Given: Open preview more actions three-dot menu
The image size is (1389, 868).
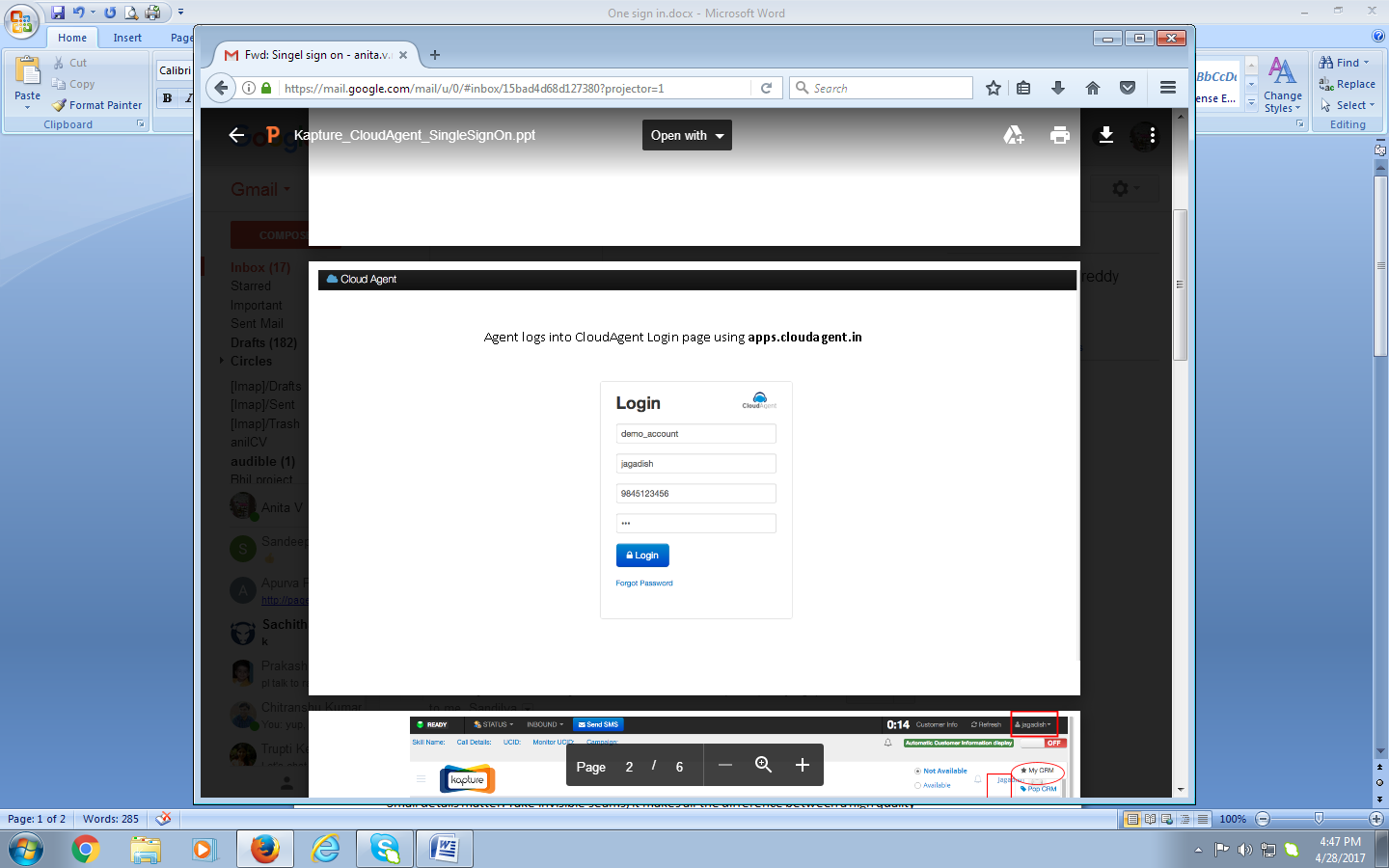Looking at the screenshot, I should (x=1153, y=135).
